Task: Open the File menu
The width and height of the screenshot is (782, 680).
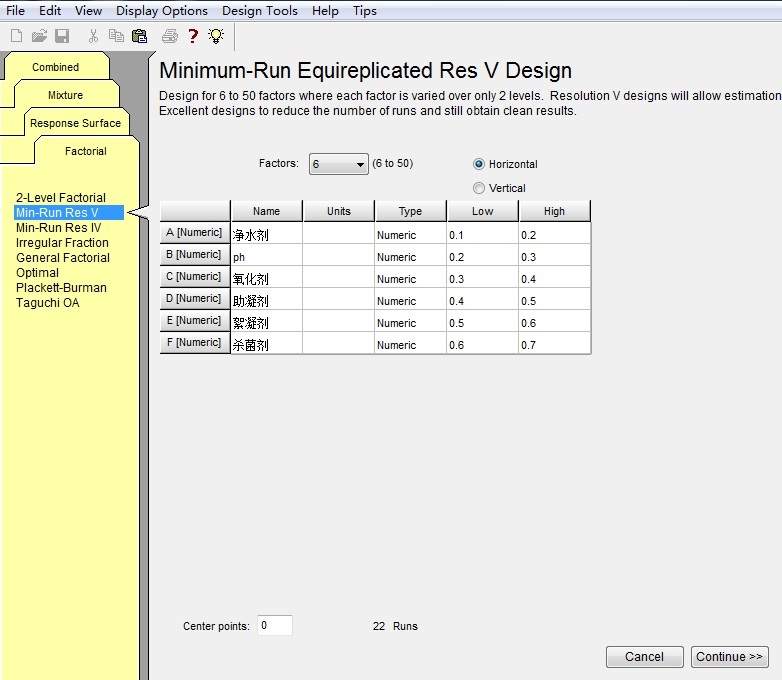Action: tap(15, 10)
